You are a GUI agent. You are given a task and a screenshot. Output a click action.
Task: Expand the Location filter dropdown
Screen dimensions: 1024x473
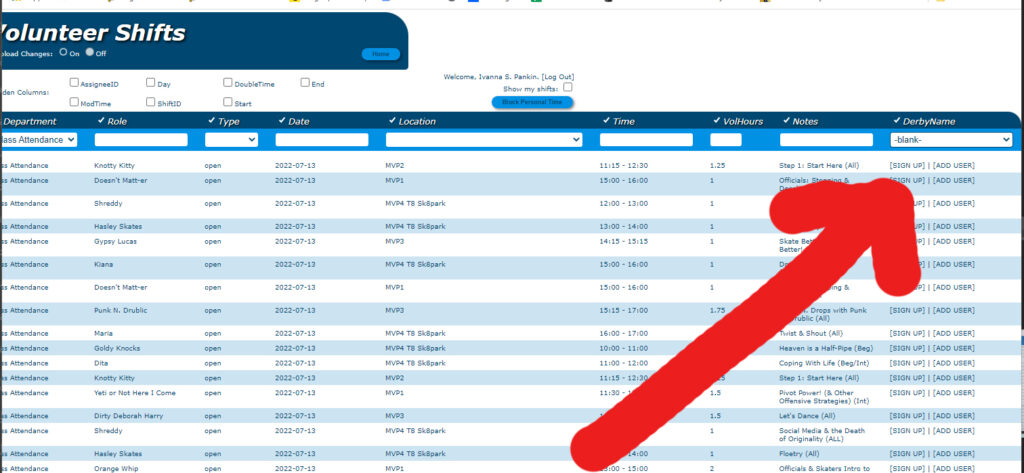click(484, 140)
